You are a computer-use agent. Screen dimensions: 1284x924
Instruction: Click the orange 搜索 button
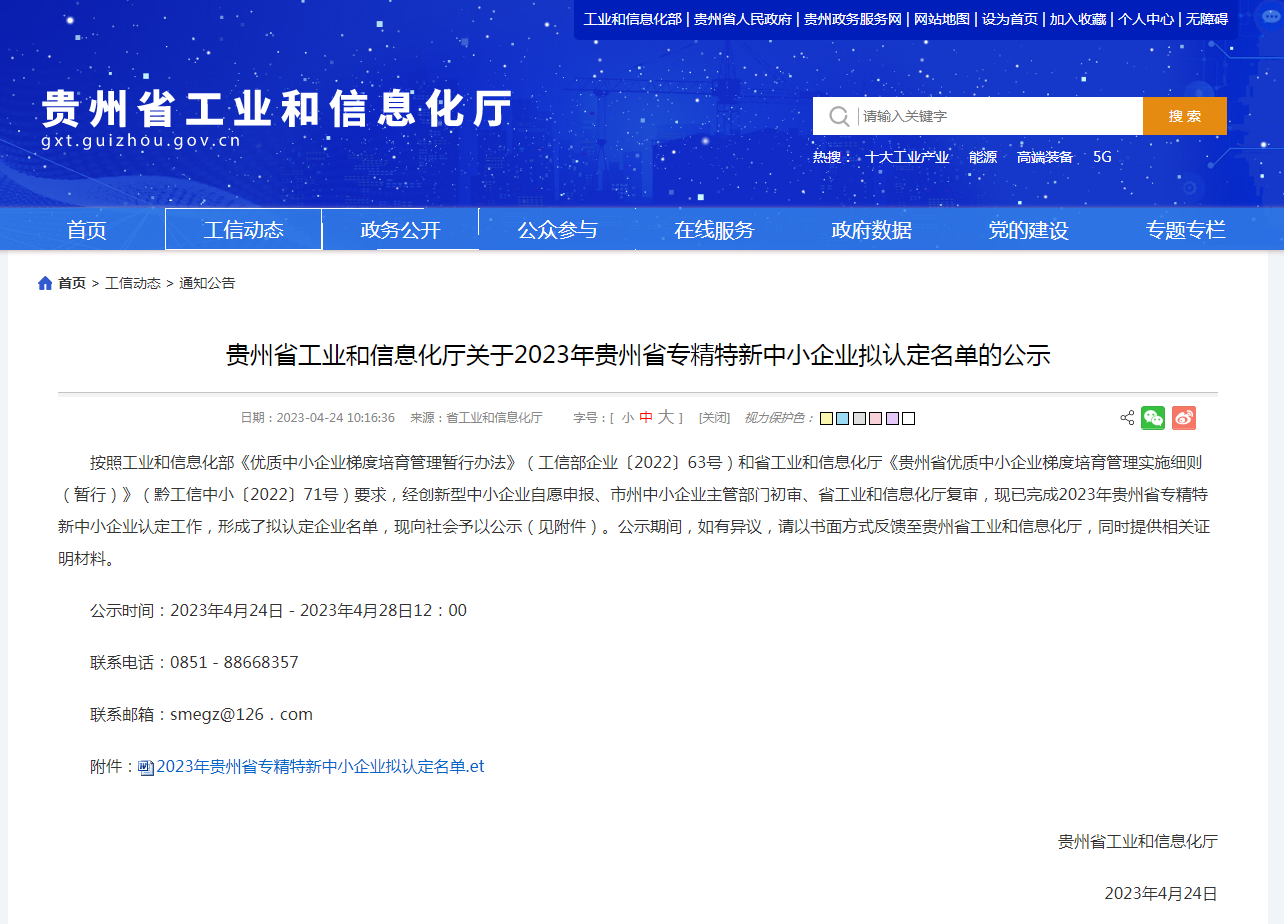[1185, 116]
